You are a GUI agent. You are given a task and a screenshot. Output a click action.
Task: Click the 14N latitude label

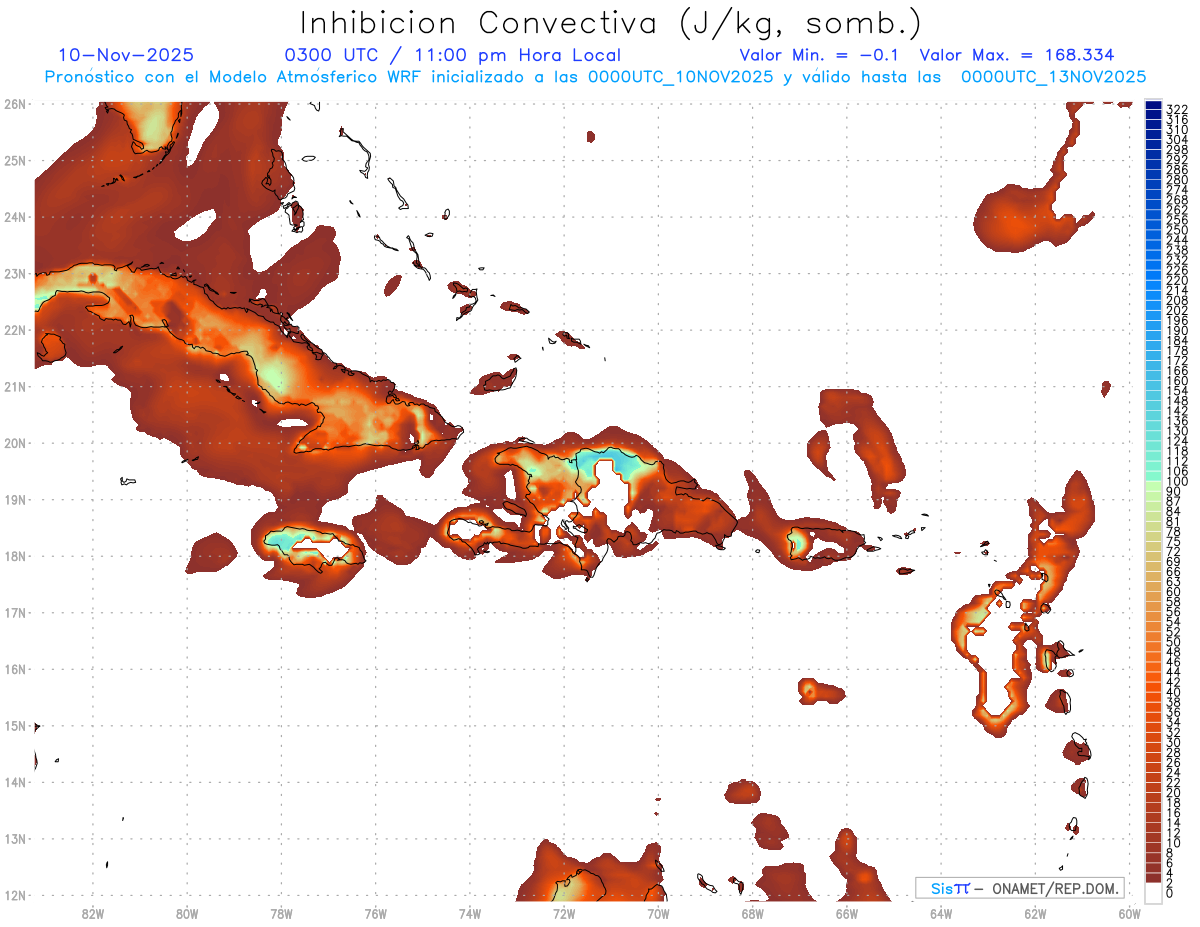[x=14, y=782]
